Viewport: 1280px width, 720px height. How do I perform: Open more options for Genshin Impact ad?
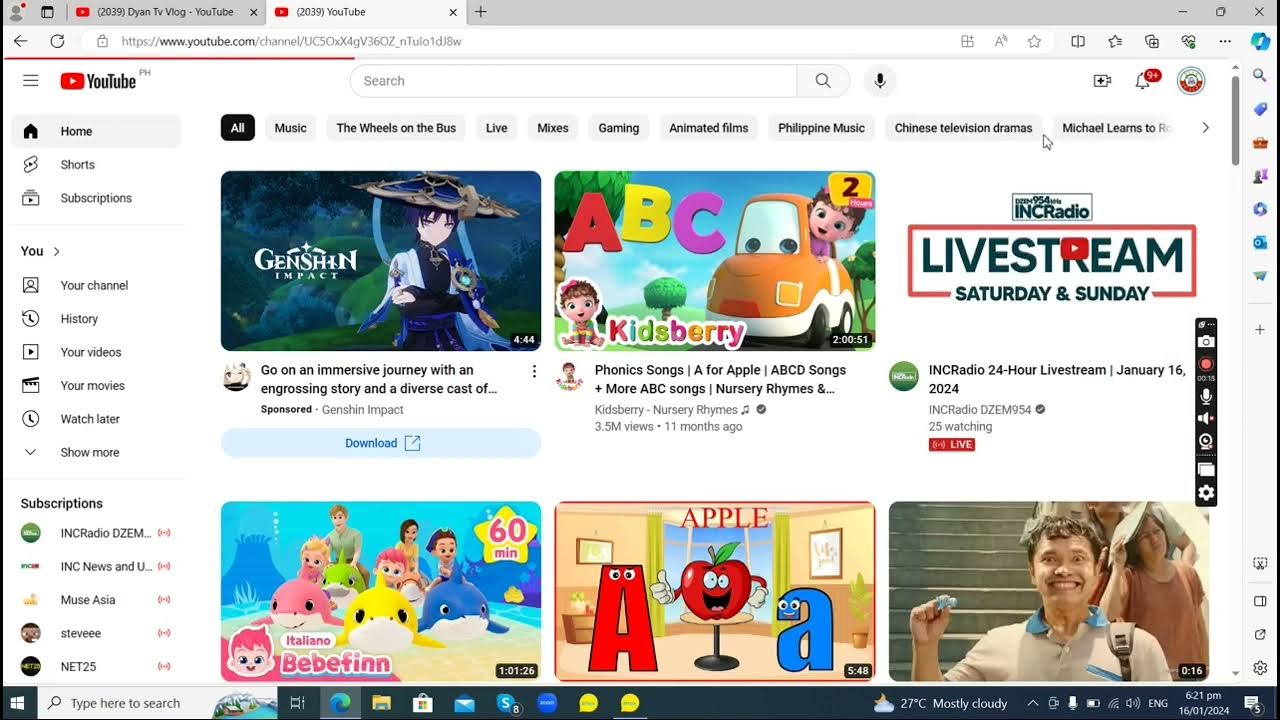coord(534,371)
